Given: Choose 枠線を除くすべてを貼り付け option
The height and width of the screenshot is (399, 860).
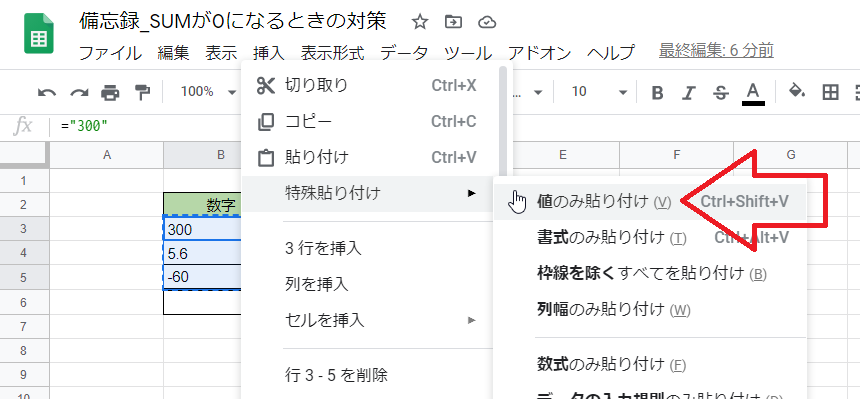Looking at the screenshot, I should (x=650, y=273).
